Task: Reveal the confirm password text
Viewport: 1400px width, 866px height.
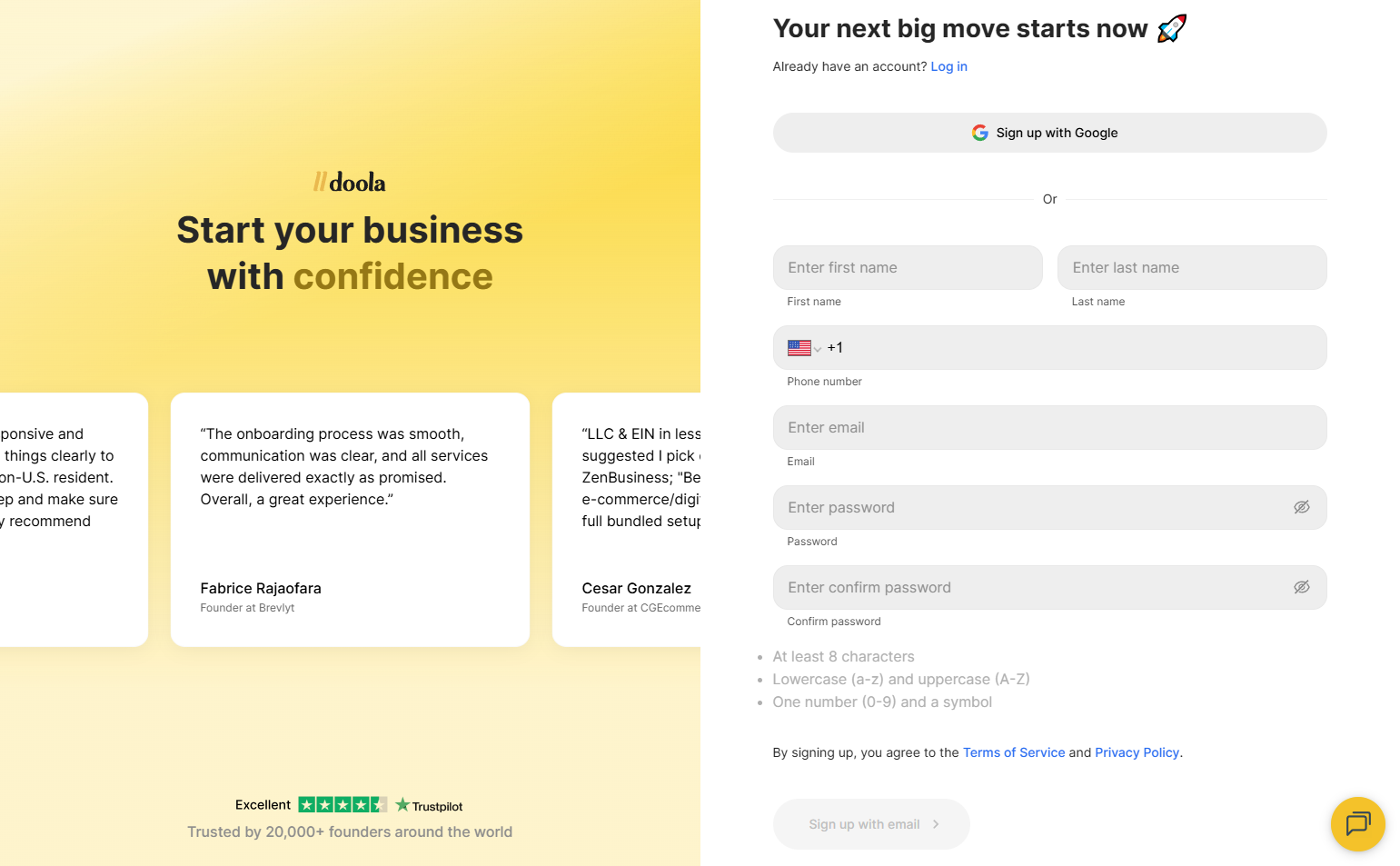Action: coord(1302,587)
